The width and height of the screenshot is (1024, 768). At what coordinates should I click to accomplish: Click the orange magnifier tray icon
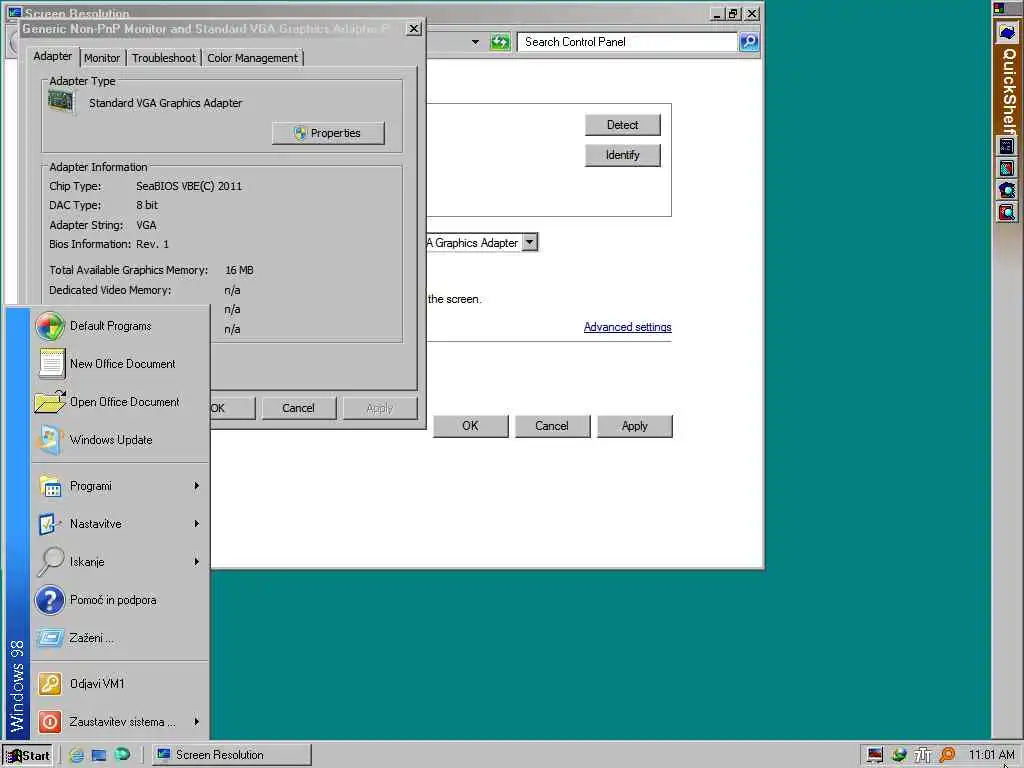tap(946, 755)
